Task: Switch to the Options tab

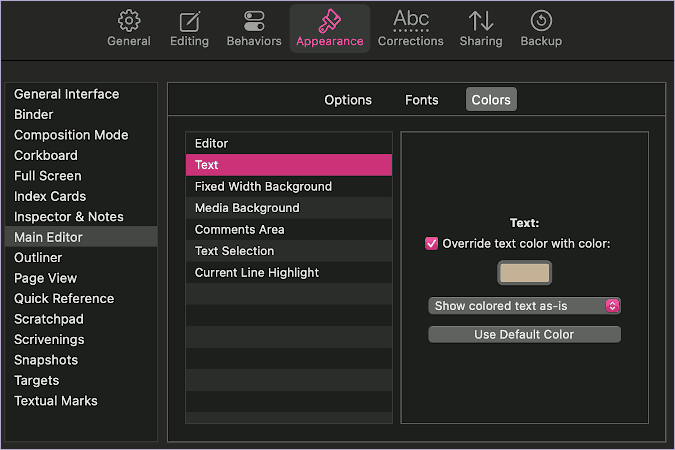Action: [348, 100]
